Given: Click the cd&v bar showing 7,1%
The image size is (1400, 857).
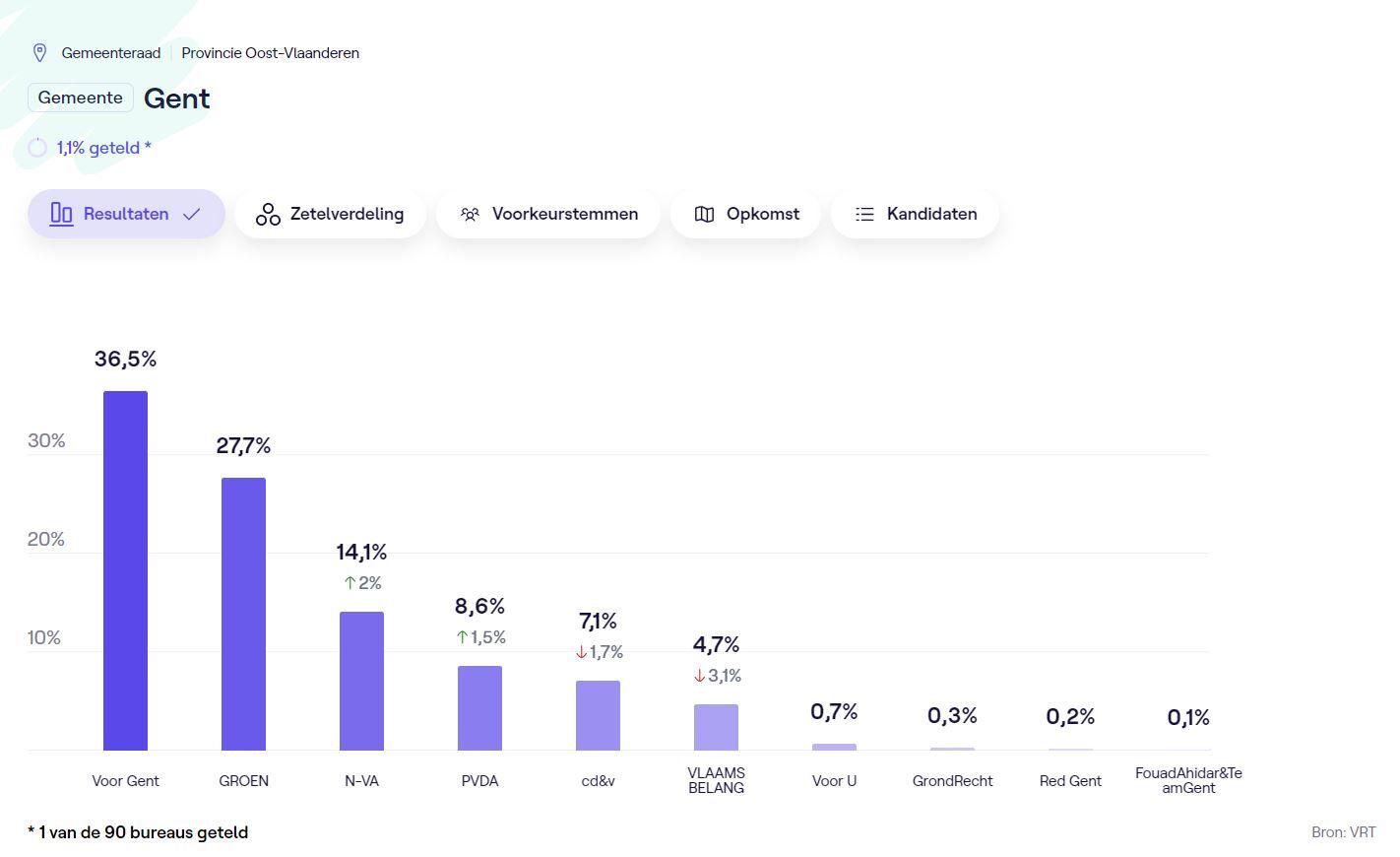Looking at the screenshot, I should 598,715.
